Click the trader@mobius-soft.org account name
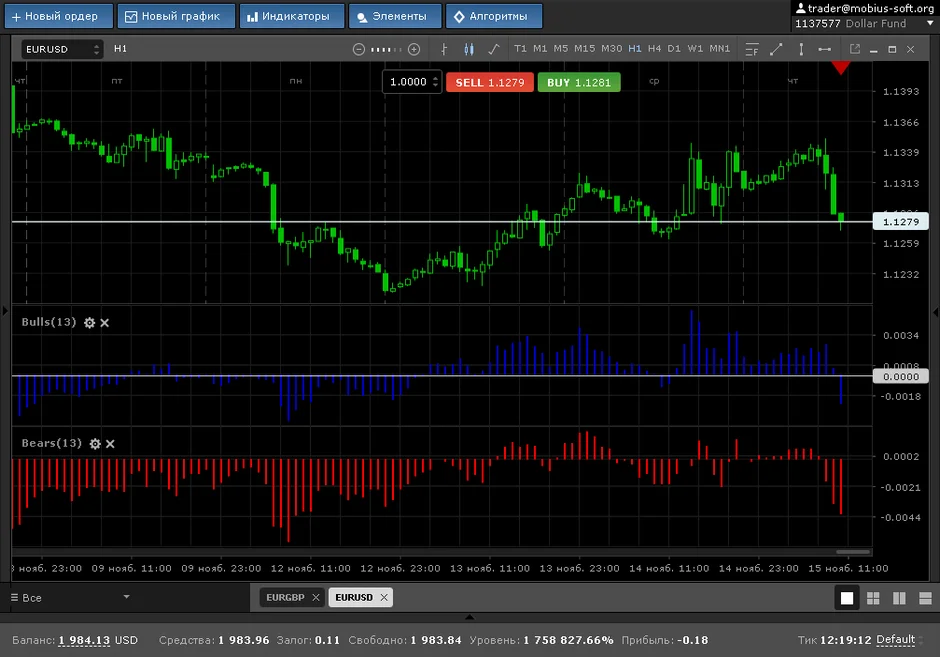The image size is (940, 657). click(x=870, y=8)
